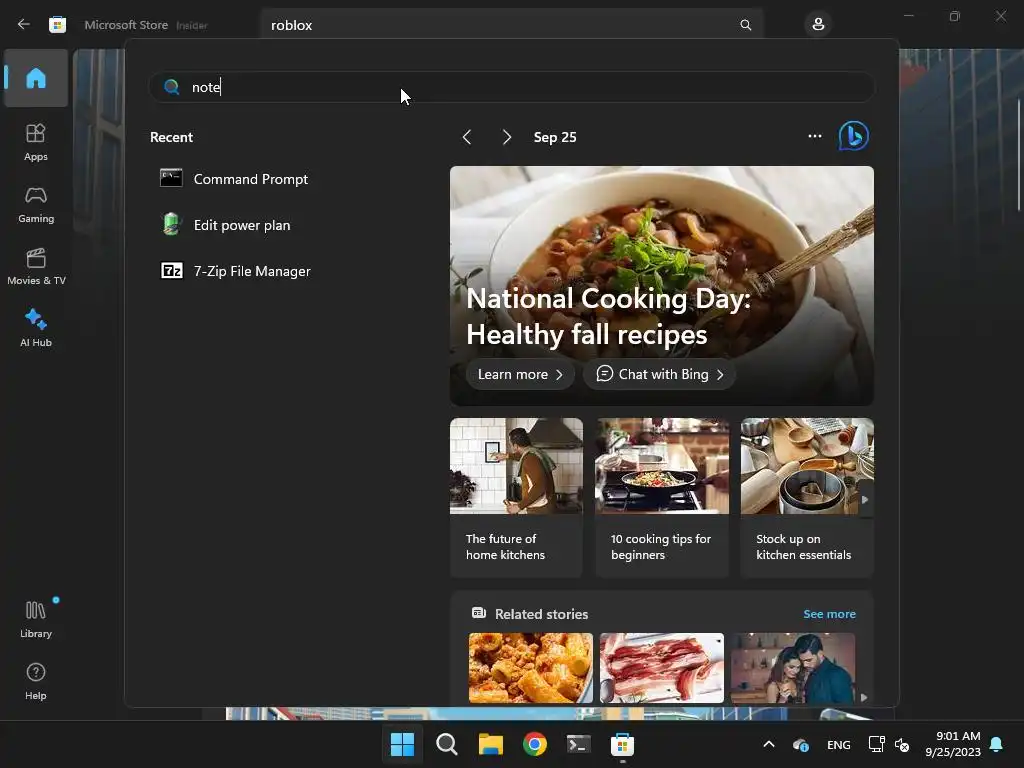Click the Related stories heading
The image size is (1024, 768).
pyautogui.click(x=541, y=614)
